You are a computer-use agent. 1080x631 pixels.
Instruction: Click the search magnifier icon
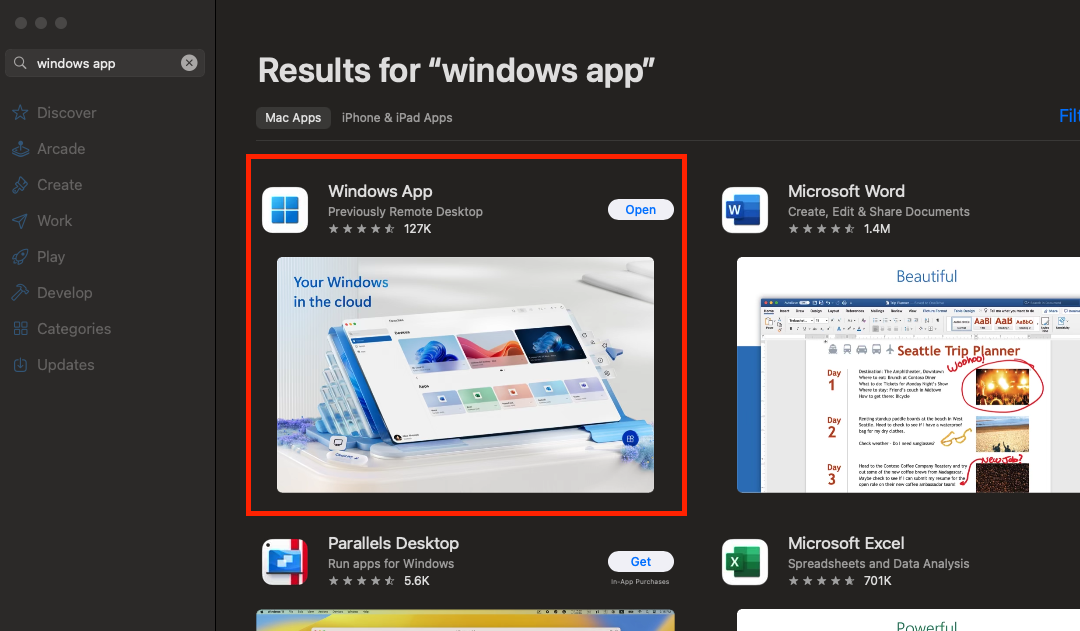click(x=20, y=63)
